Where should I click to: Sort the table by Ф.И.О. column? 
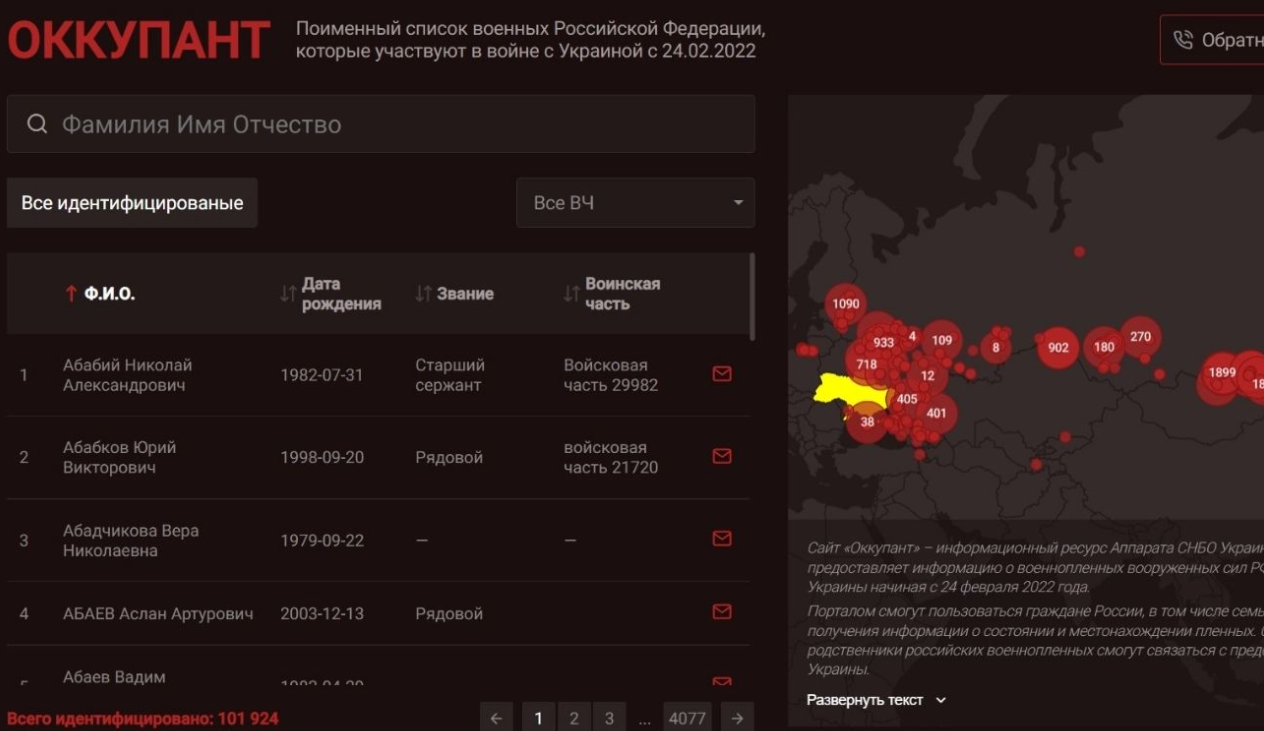click(x=109, y=294)
